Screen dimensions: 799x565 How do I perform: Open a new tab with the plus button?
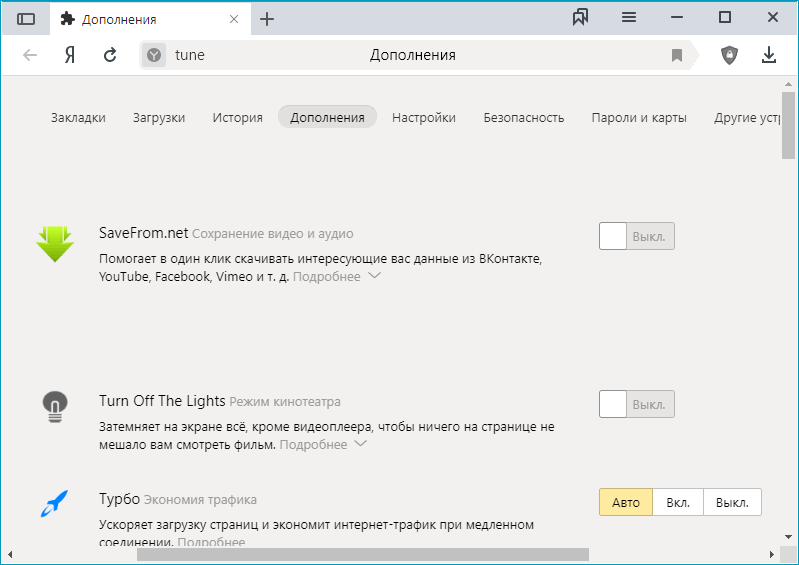[267, 19]
